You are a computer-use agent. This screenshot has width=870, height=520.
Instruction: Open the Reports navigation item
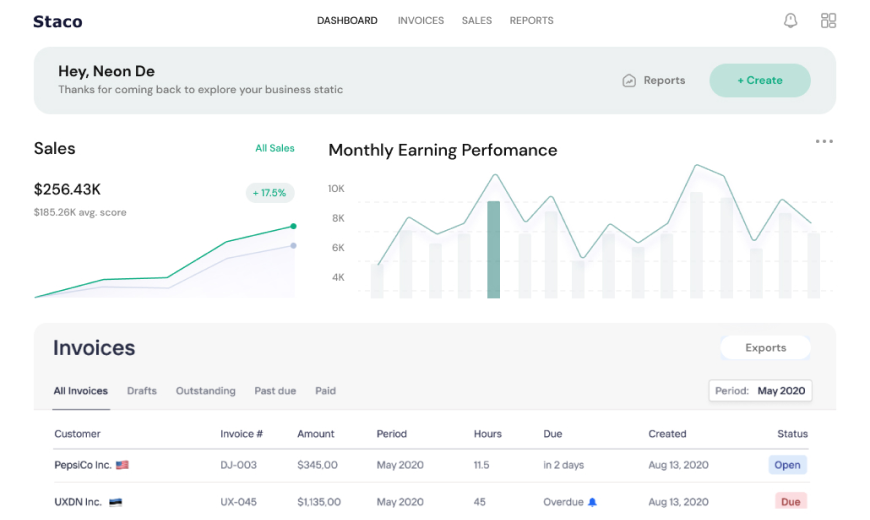tap(531, 21)
